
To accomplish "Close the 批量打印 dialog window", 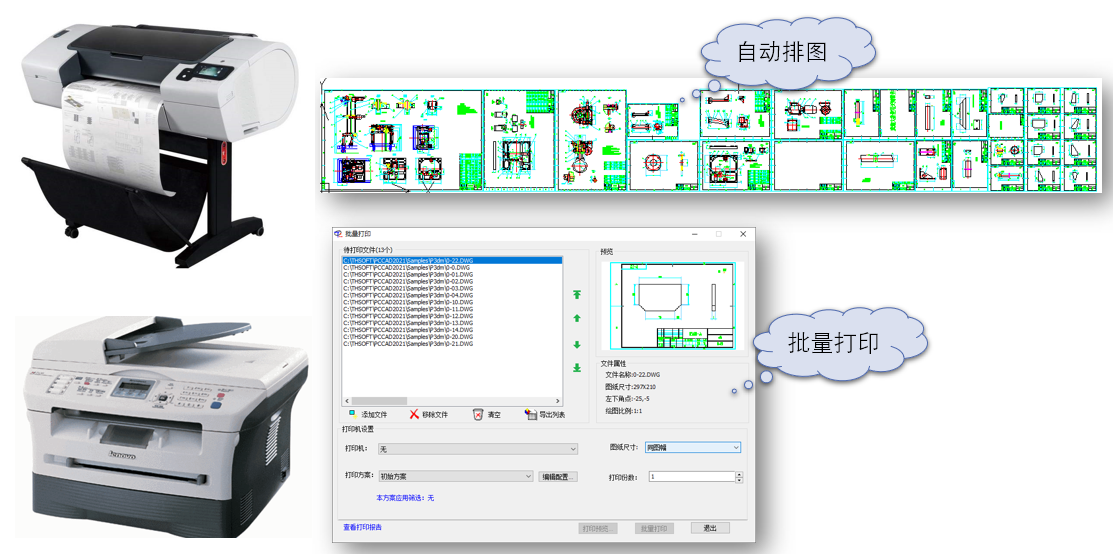I will [x=742, y=234].
